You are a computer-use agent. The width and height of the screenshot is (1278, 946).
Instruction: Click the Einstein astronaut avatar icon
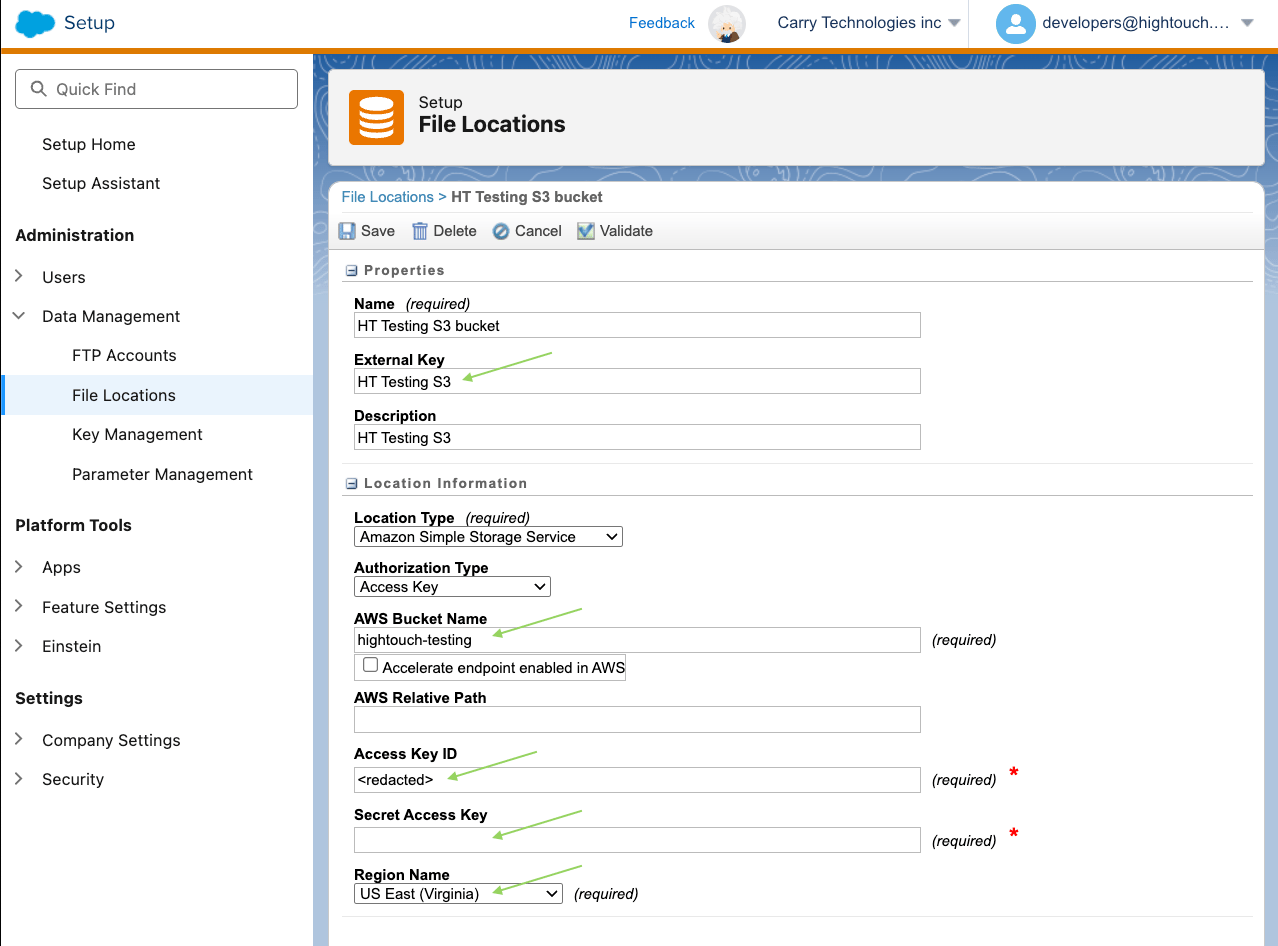pyautogui.click(x=727, y=23)
